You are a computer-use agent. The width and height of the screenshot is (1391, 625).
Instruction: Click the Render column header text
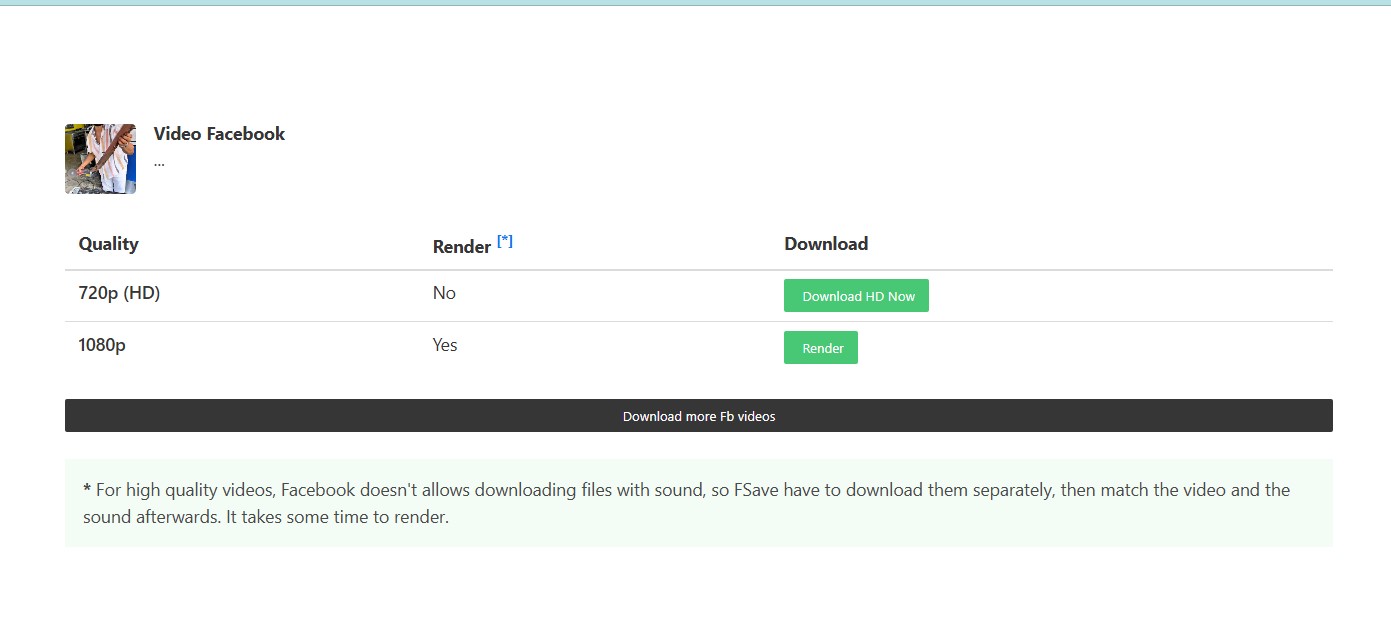click(x=462, y=247)
